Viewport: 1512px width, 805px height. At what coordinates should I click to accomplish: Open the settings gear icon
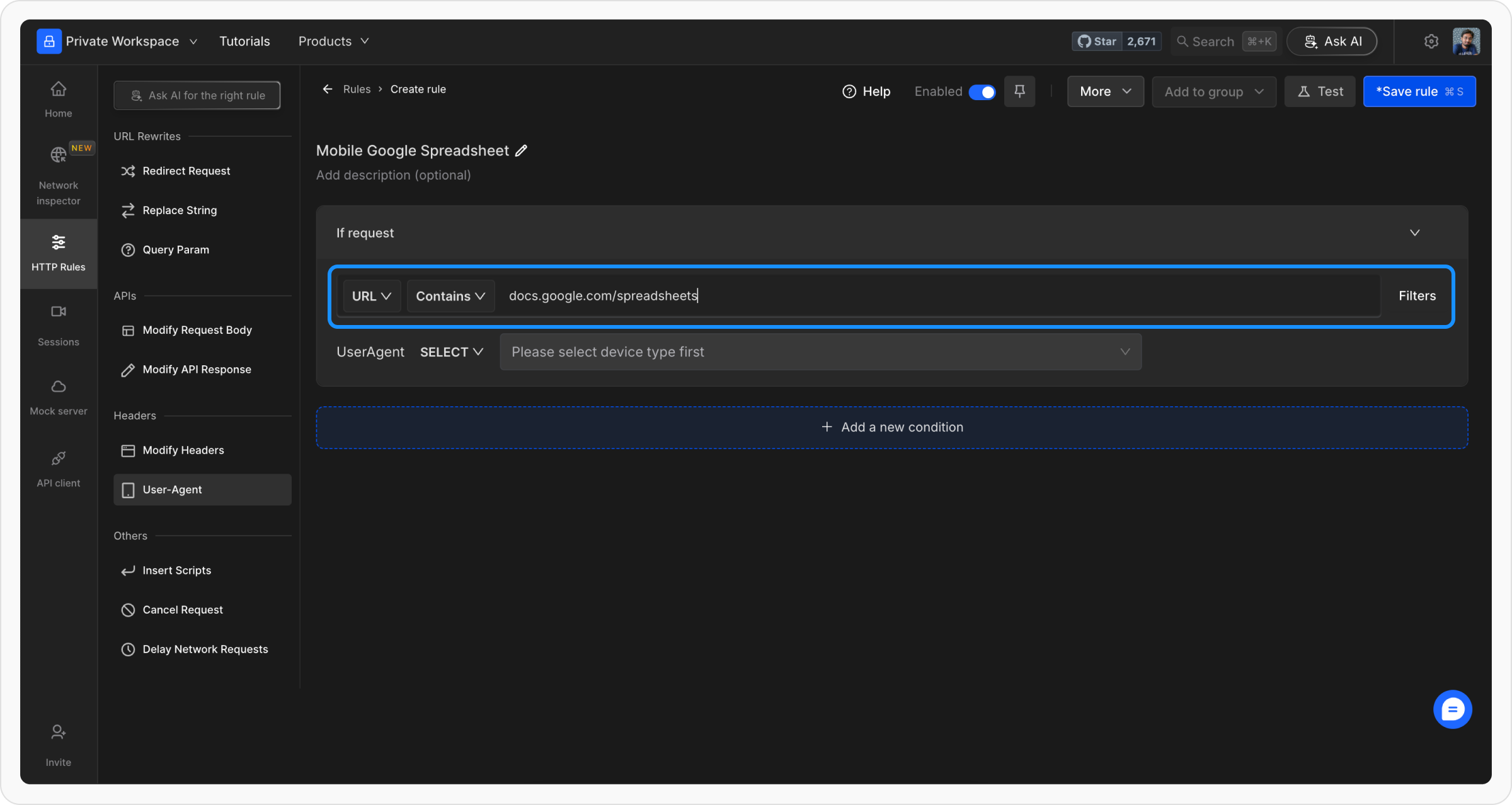pos(1431,42)
